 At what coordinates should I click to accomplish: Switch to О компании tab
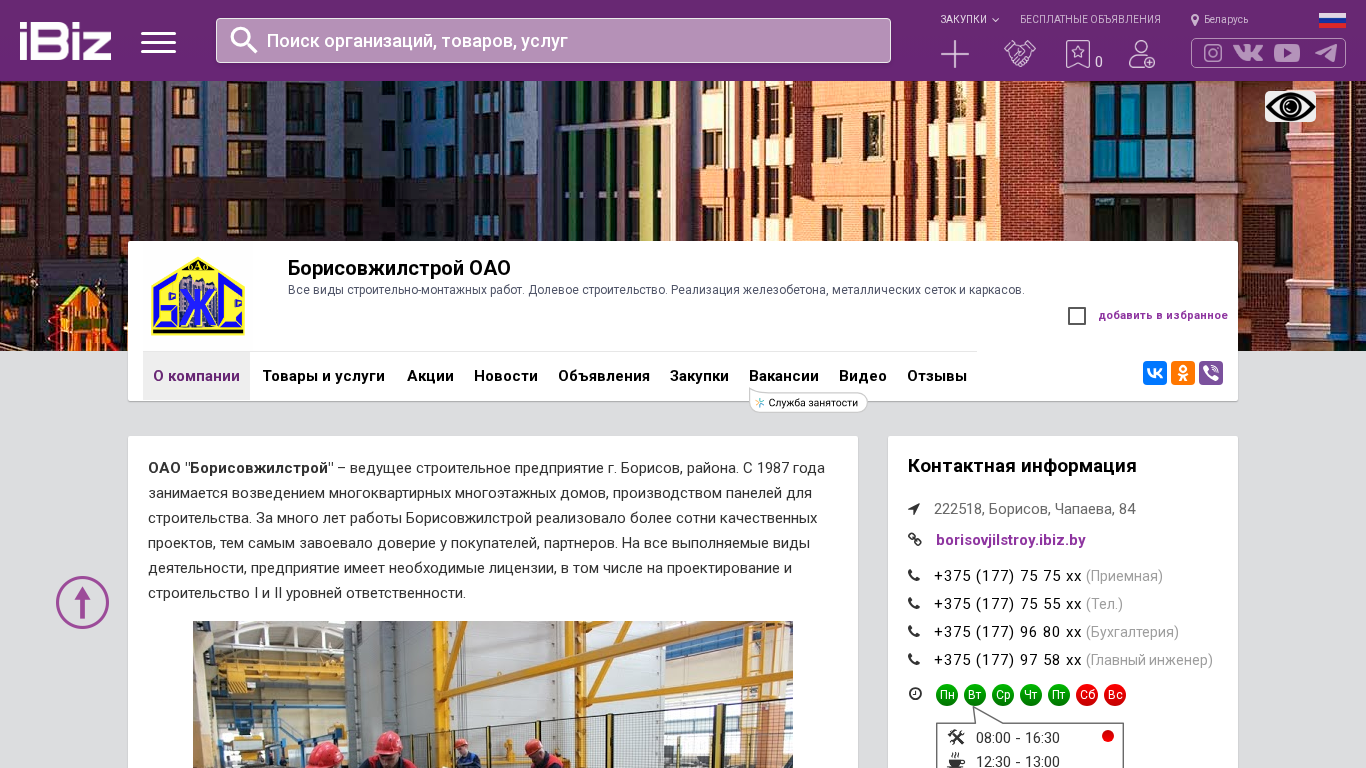coord(196,376)
